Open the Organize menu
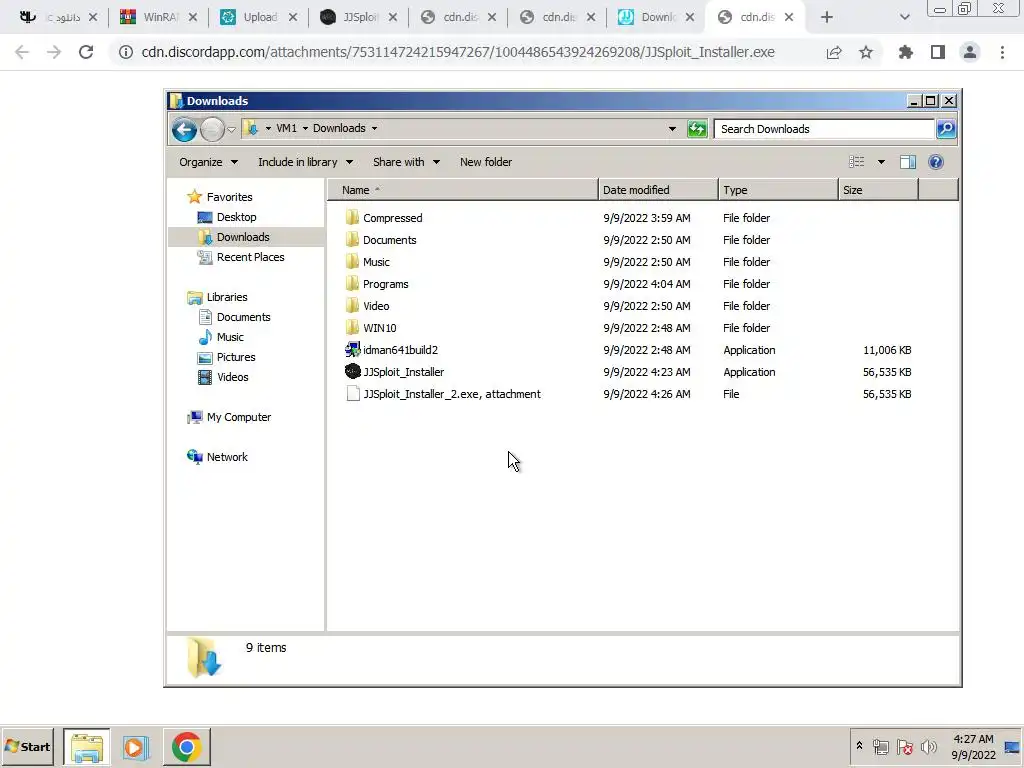 (208, 162)
